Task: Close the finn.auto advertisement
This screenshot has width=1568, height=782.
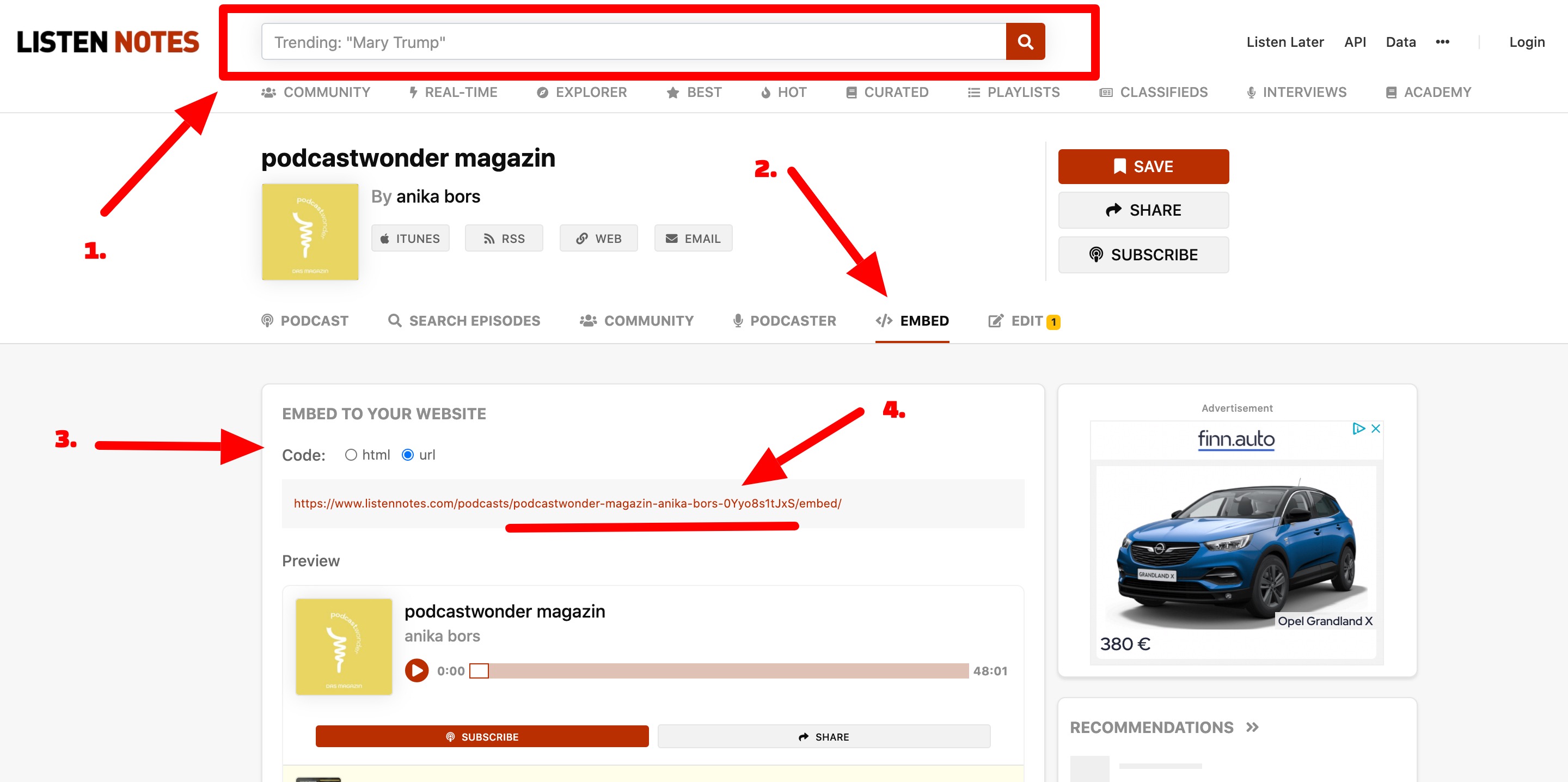Action: [1376, 428]
